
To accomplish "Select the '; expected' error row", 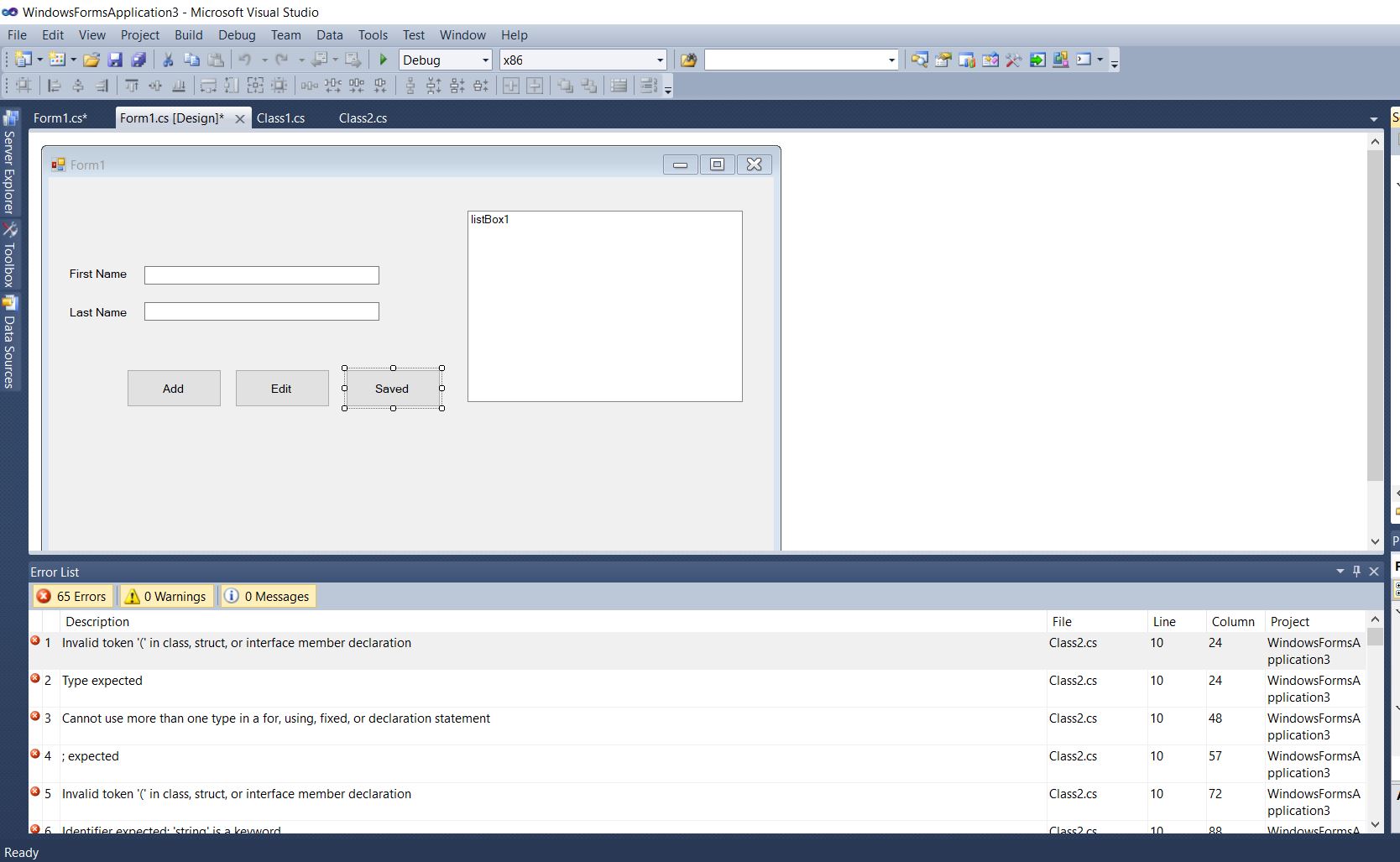I will [x=697, y=764].
